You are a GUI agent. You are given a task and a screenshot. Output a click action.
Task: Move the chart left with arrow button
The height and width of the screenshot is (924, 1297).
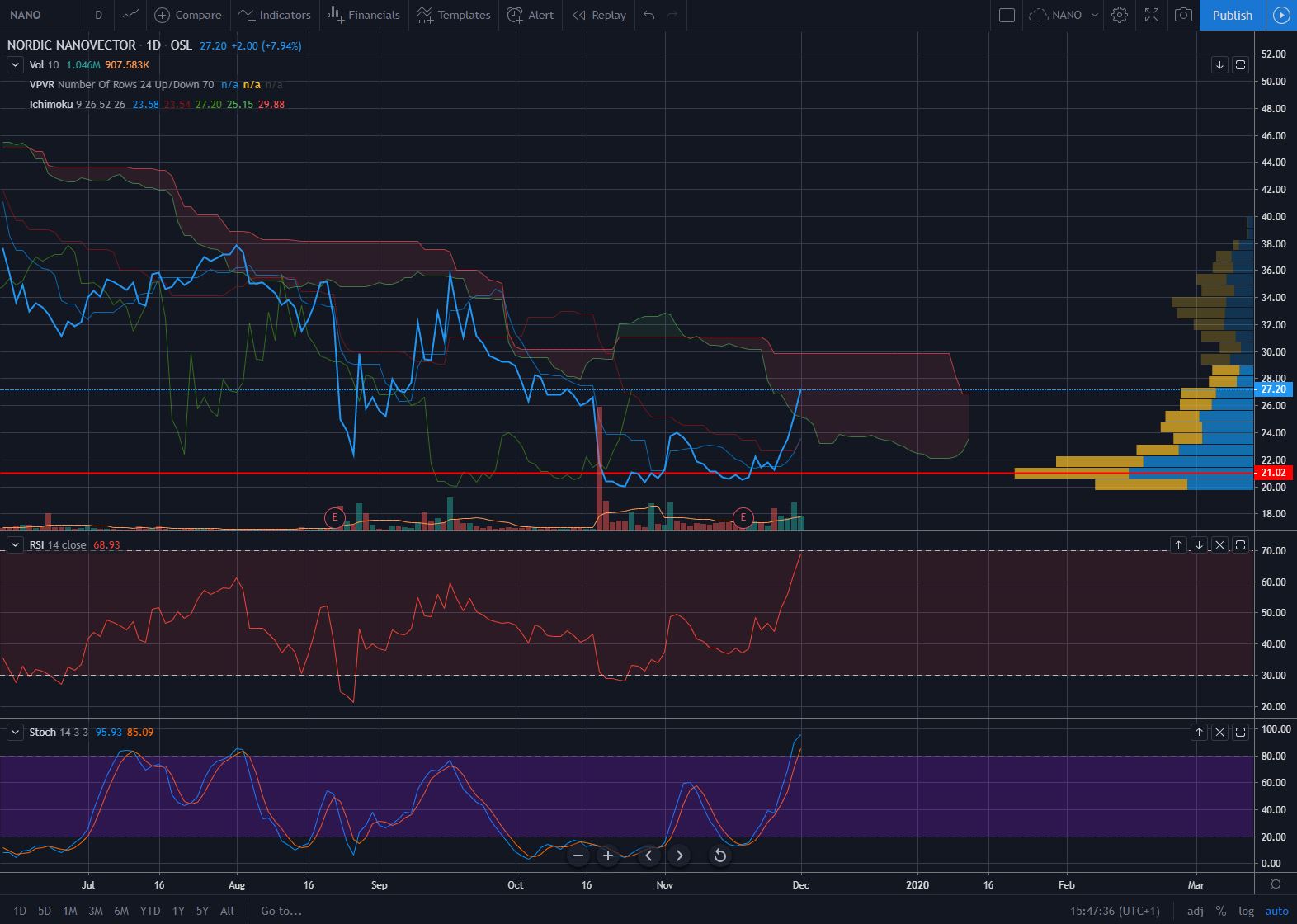click(x=649, y=856)
